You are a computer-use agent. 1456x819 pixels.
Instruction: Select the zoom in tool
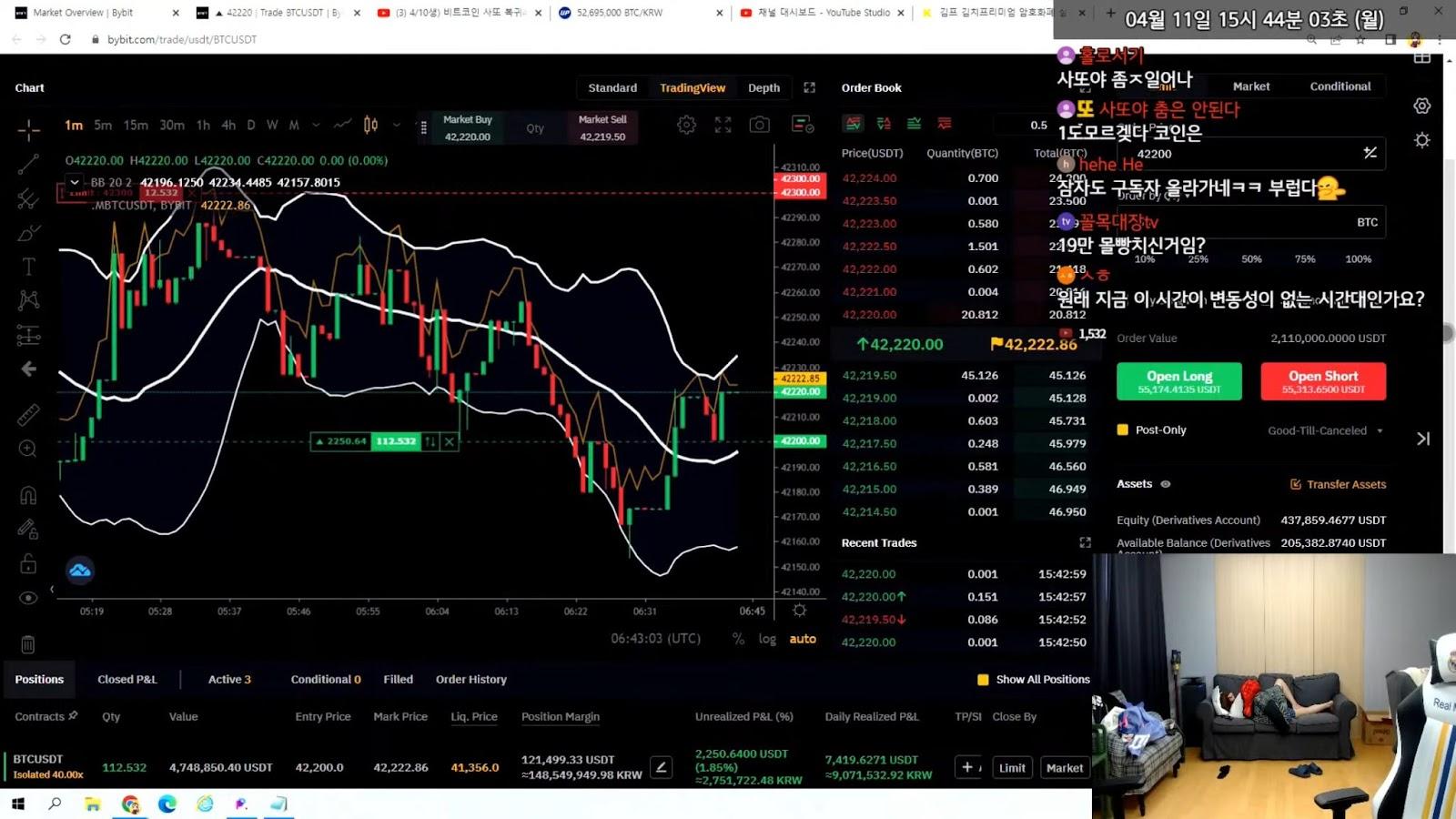28,449
